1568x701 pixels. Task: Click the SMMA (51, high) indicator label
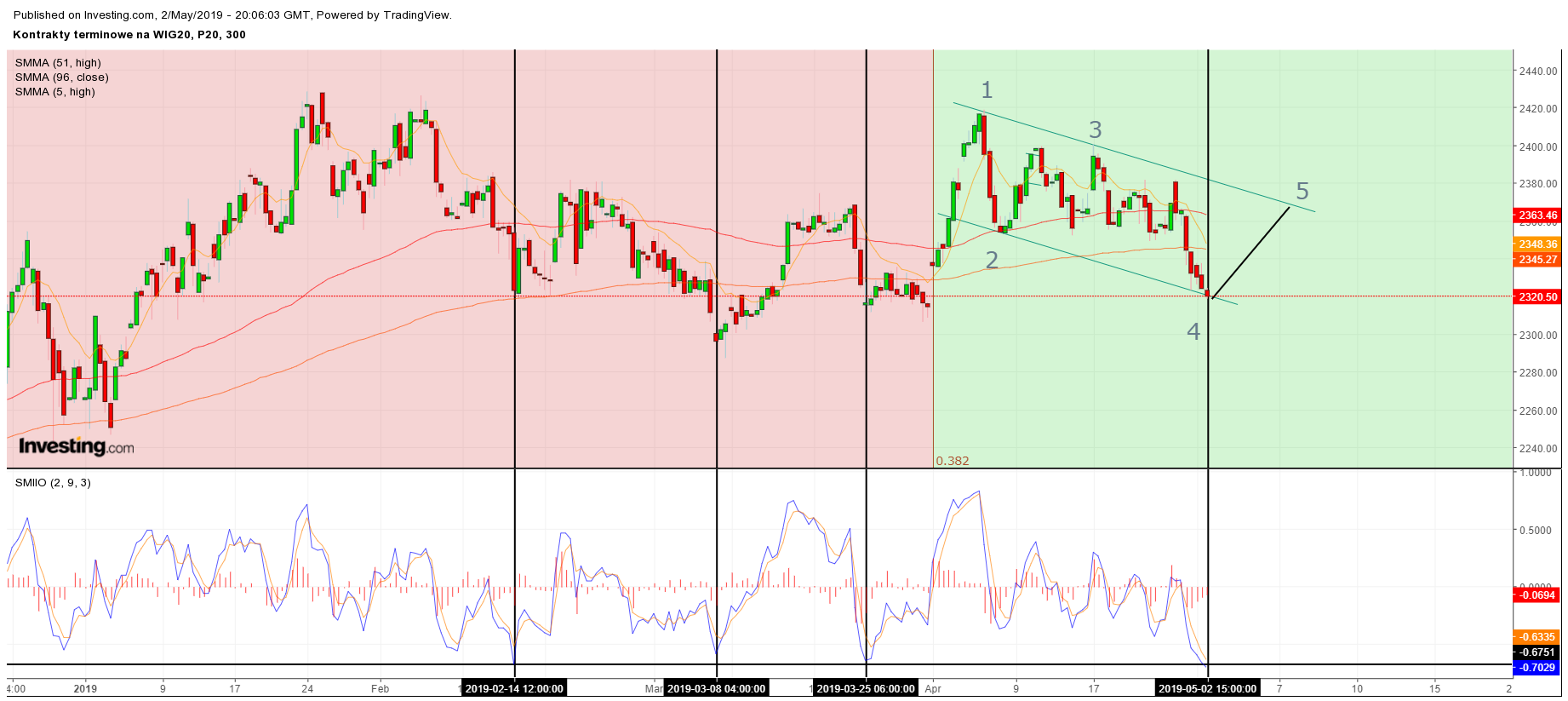(x=58, y=63)
